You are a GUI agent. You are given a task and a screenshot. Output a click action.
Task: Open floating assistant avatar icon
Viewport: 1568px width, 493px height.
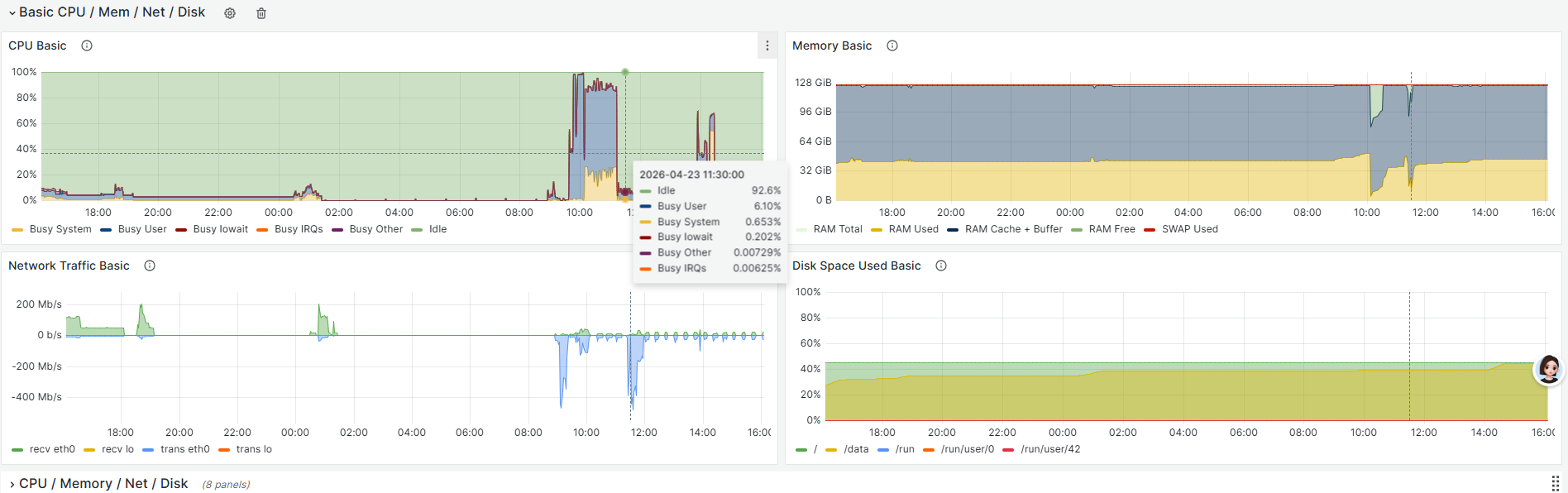tap(1549, 369)
